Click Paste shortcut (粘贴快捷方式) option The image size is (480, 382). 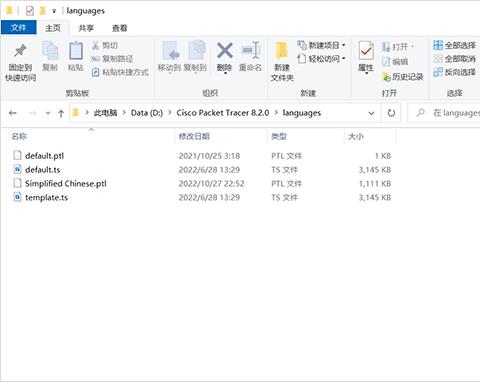pyautogui.click(x=120, y=72)
